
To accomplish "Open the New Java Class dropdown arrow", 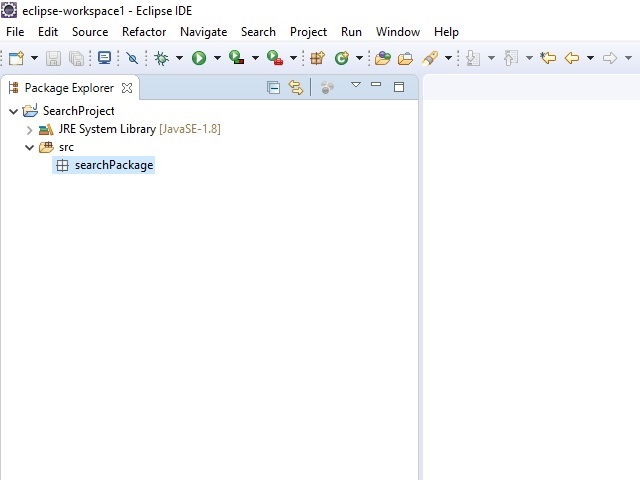I will click(x=359, y=58).
